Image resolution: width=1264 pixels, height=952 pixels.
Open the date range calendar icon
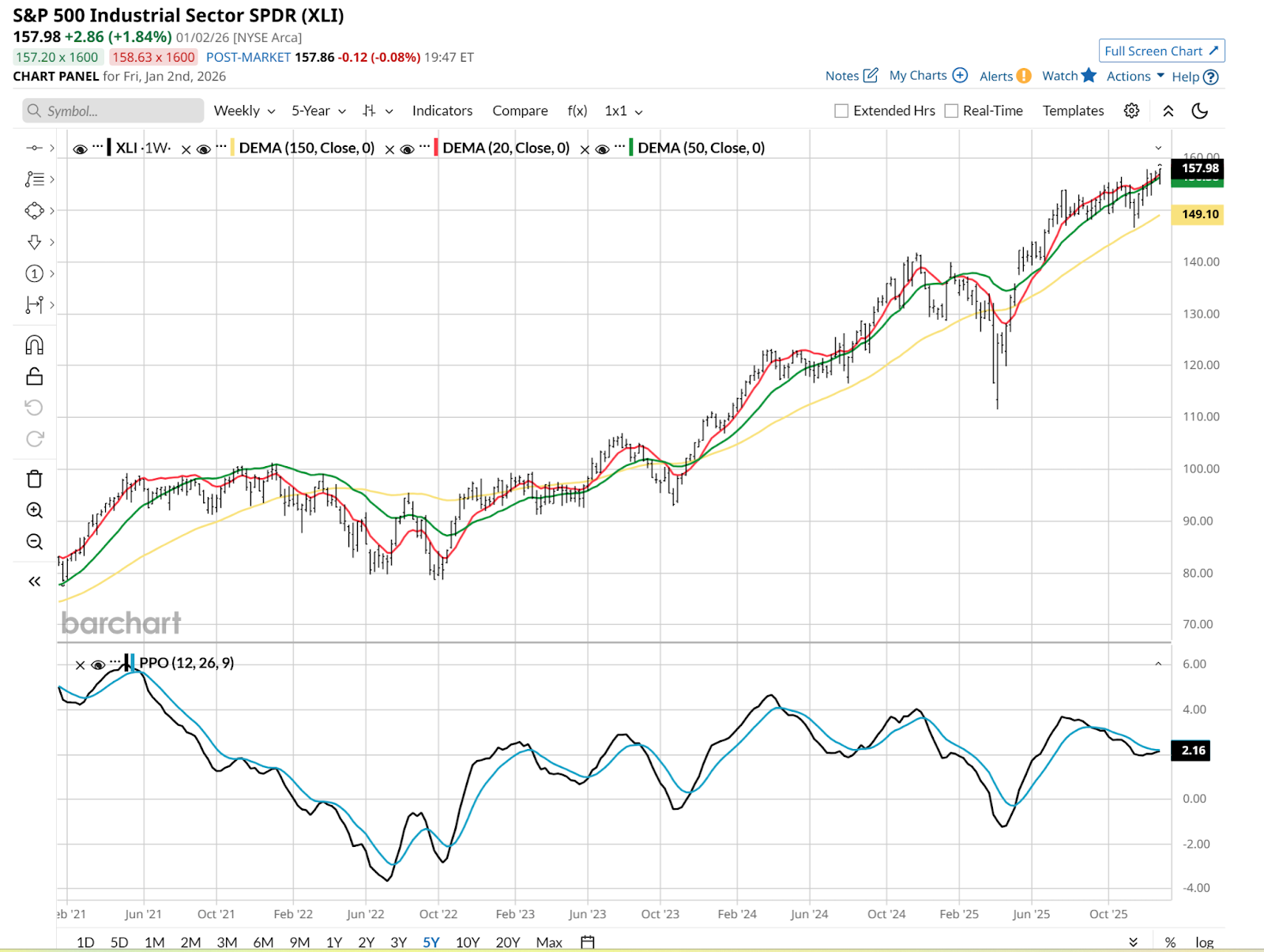[588, 942]
